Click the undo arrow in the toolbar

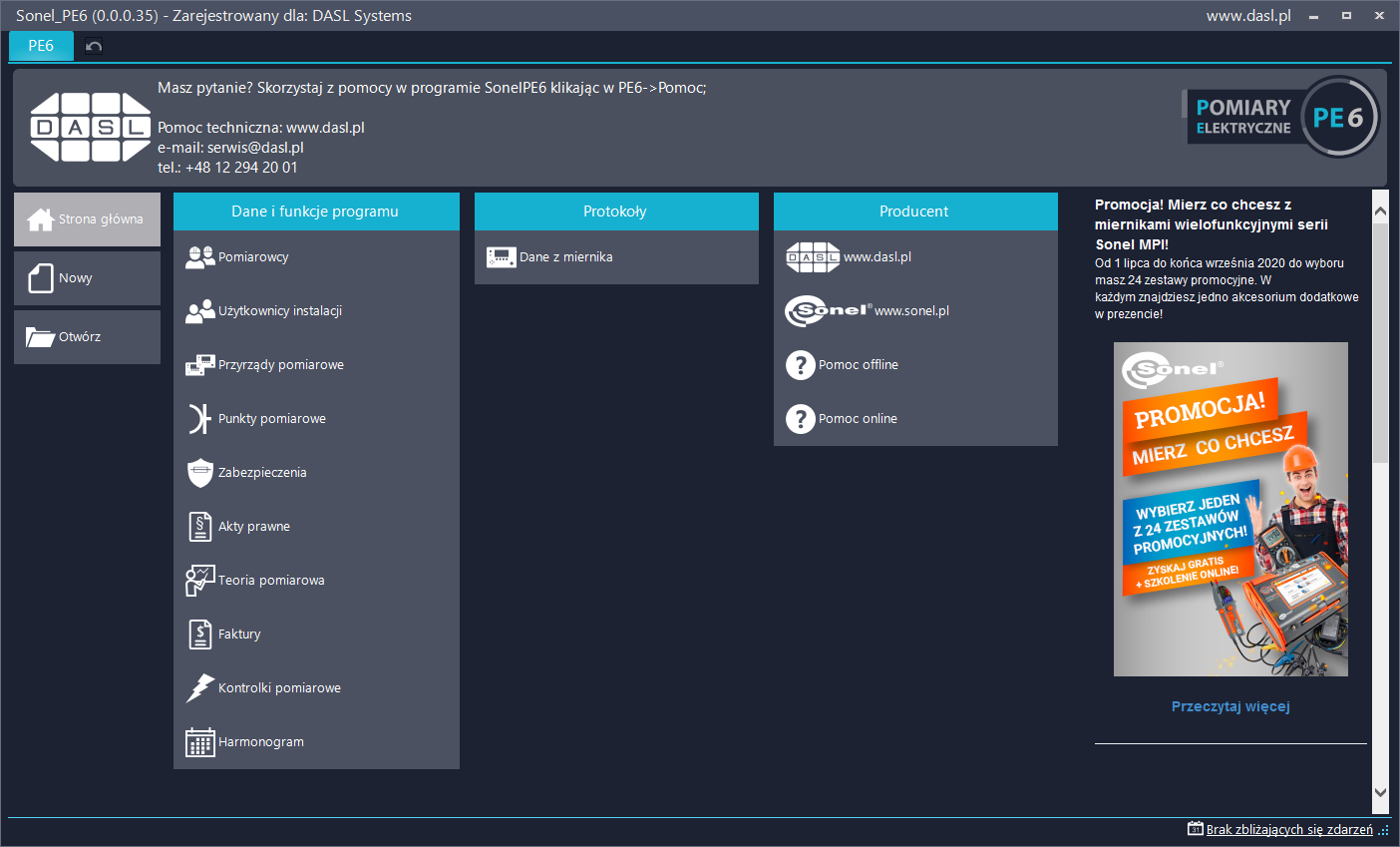pyautogui.click(x=94, y=46)
